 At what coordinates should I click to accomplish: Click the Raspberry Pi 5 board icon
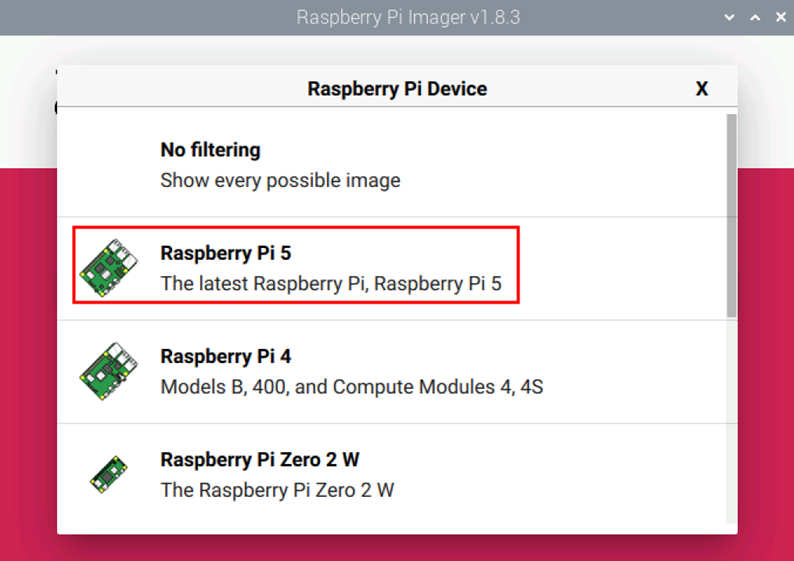[108, 267]
